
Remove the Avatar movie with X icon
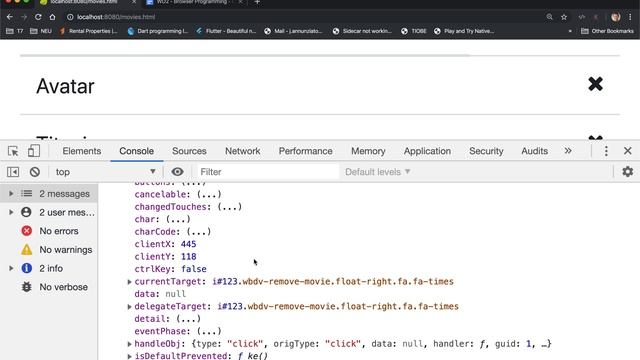pyautogui.click(x=596, y=84)
